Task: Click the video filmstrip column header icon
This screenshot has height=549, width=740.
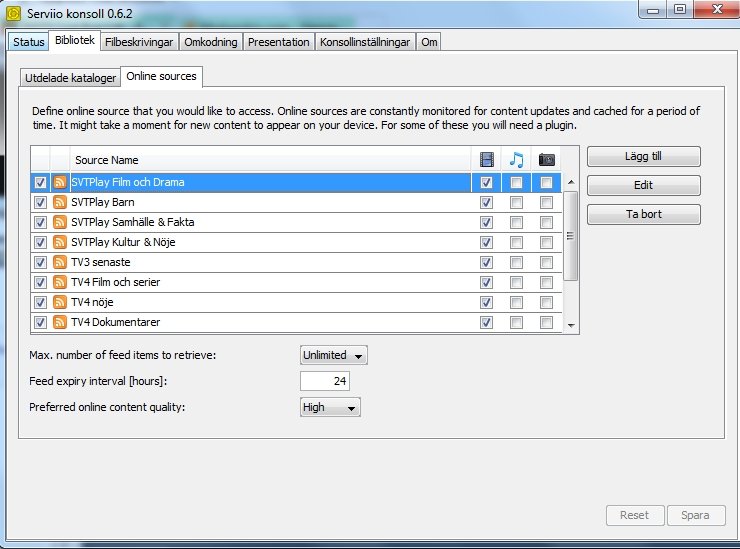Action: [x=487, y=160]
